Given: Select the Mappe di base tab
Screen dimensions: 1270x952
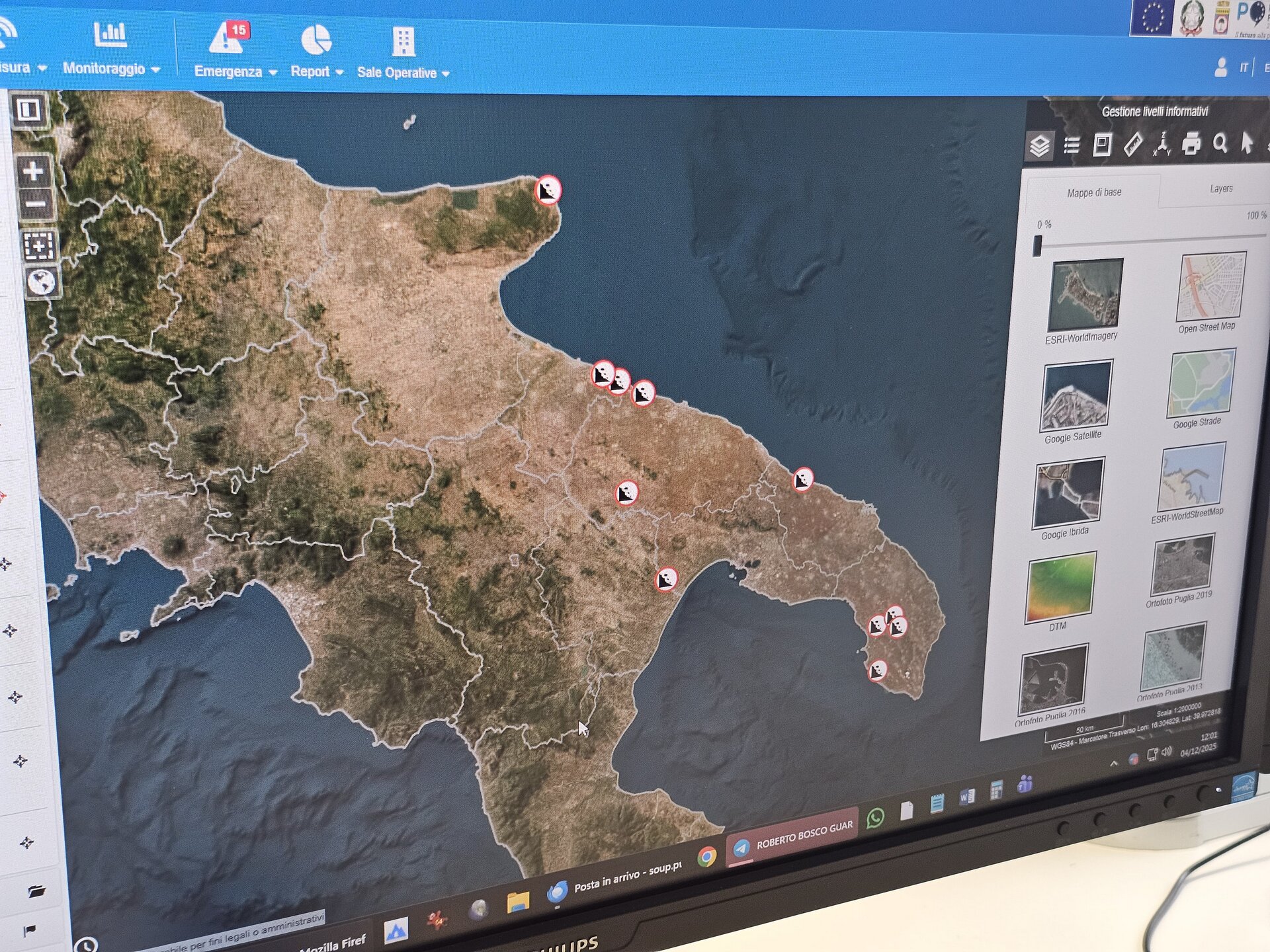Looking at the screenshot, I should [x=1094, y=192].
